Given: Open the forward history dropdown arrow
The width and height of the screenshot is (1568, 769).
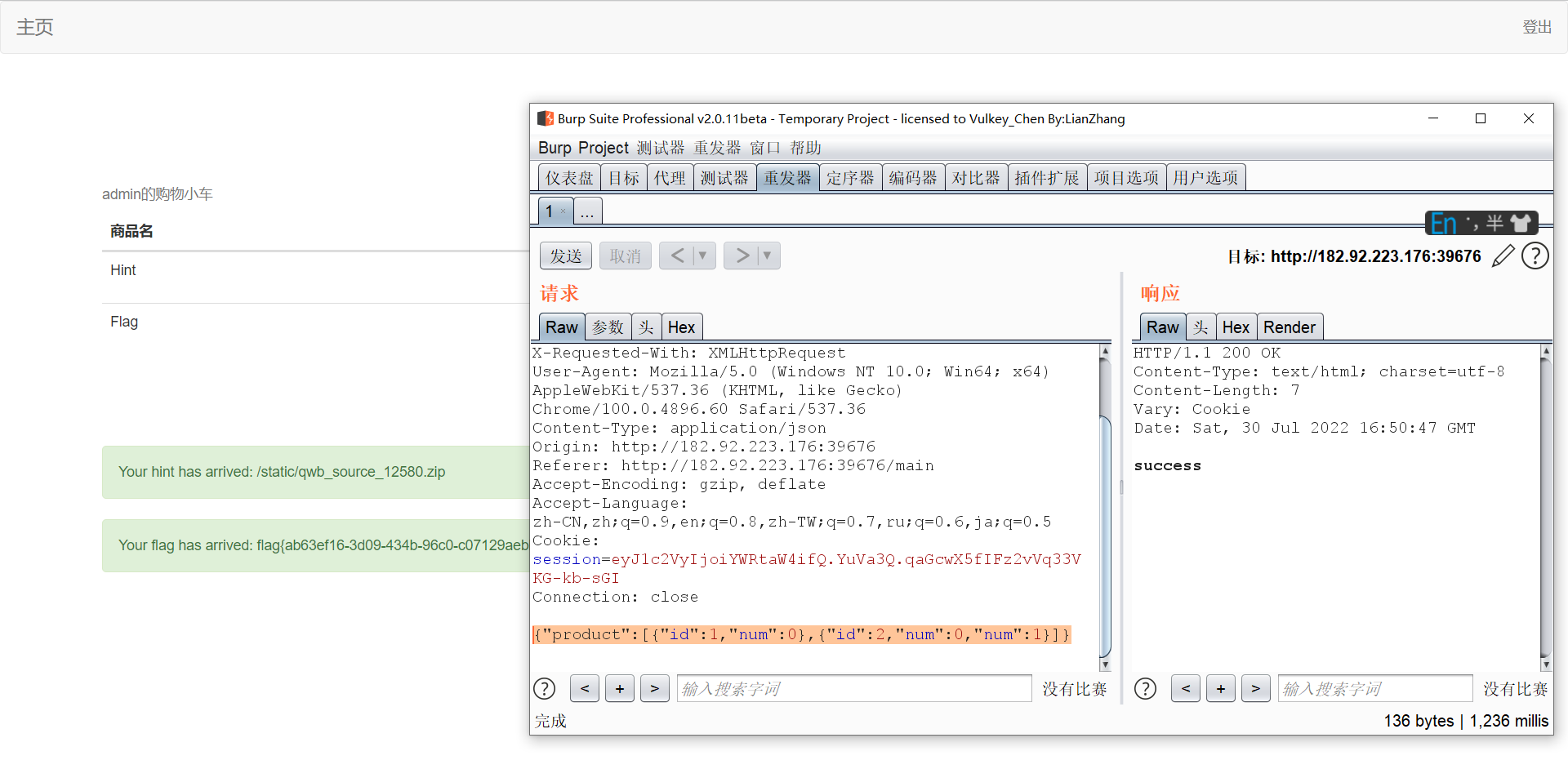Looking at the screenshot, I should (x=768, y=256).
